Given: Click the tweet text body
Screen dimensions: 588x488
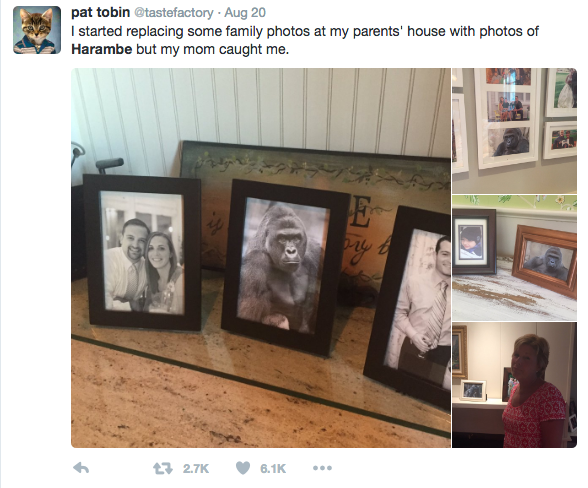Looking at the screenshot, I should coord(305,40).
